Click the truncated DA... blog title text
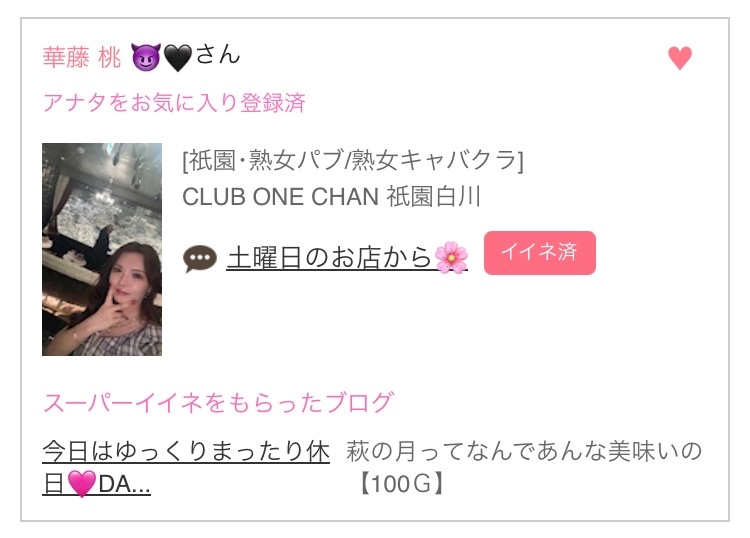This screenshot has height=538, width=750. (x=124, y=484)
